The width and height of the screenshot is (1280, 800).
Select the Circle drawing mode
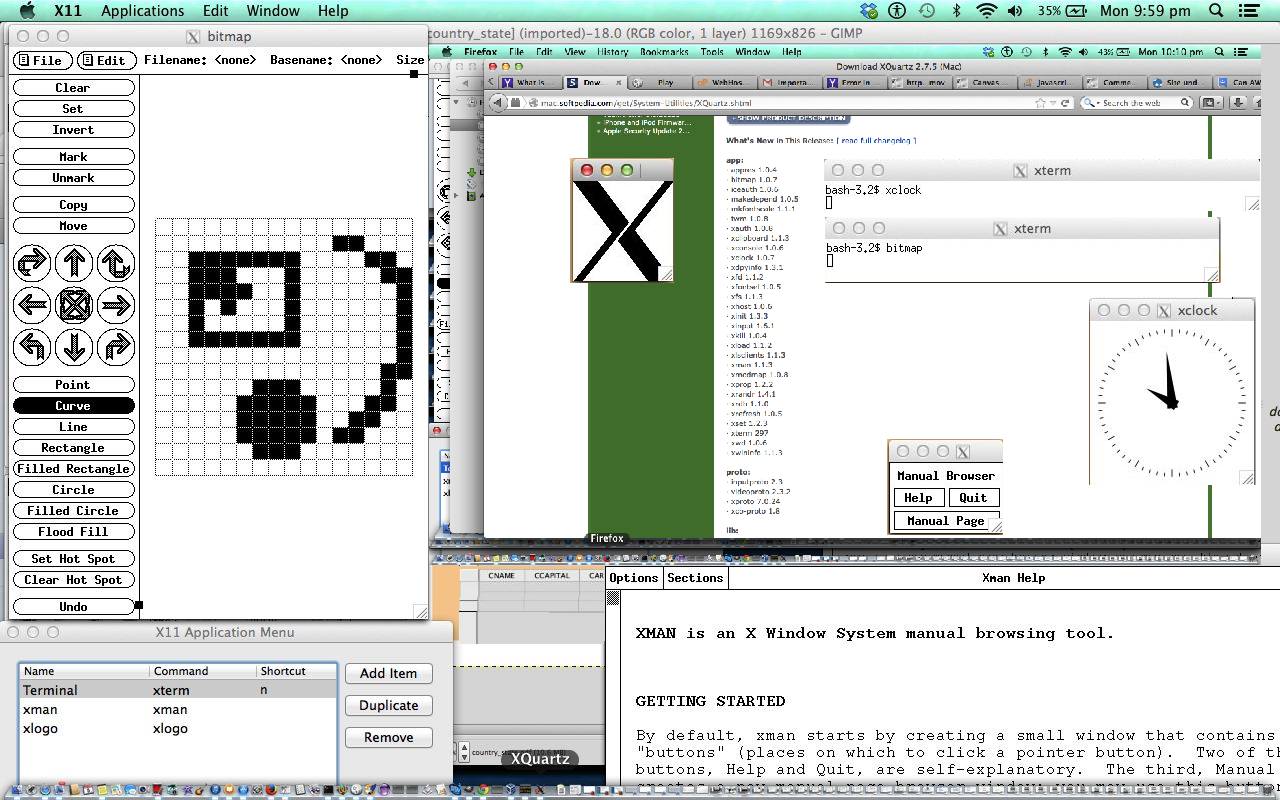73,490
